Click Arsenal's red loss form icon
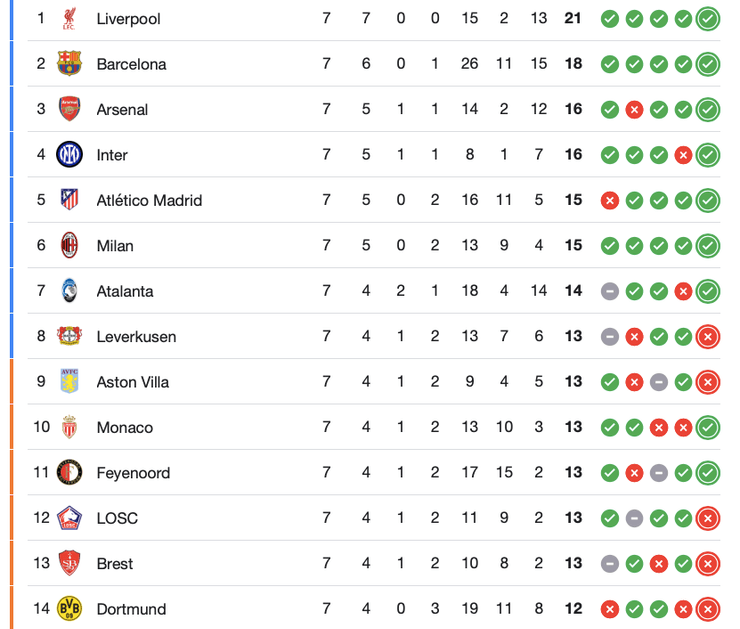This screenshot has height=629, width=740. pyautogui.click(x=634, y=110)
